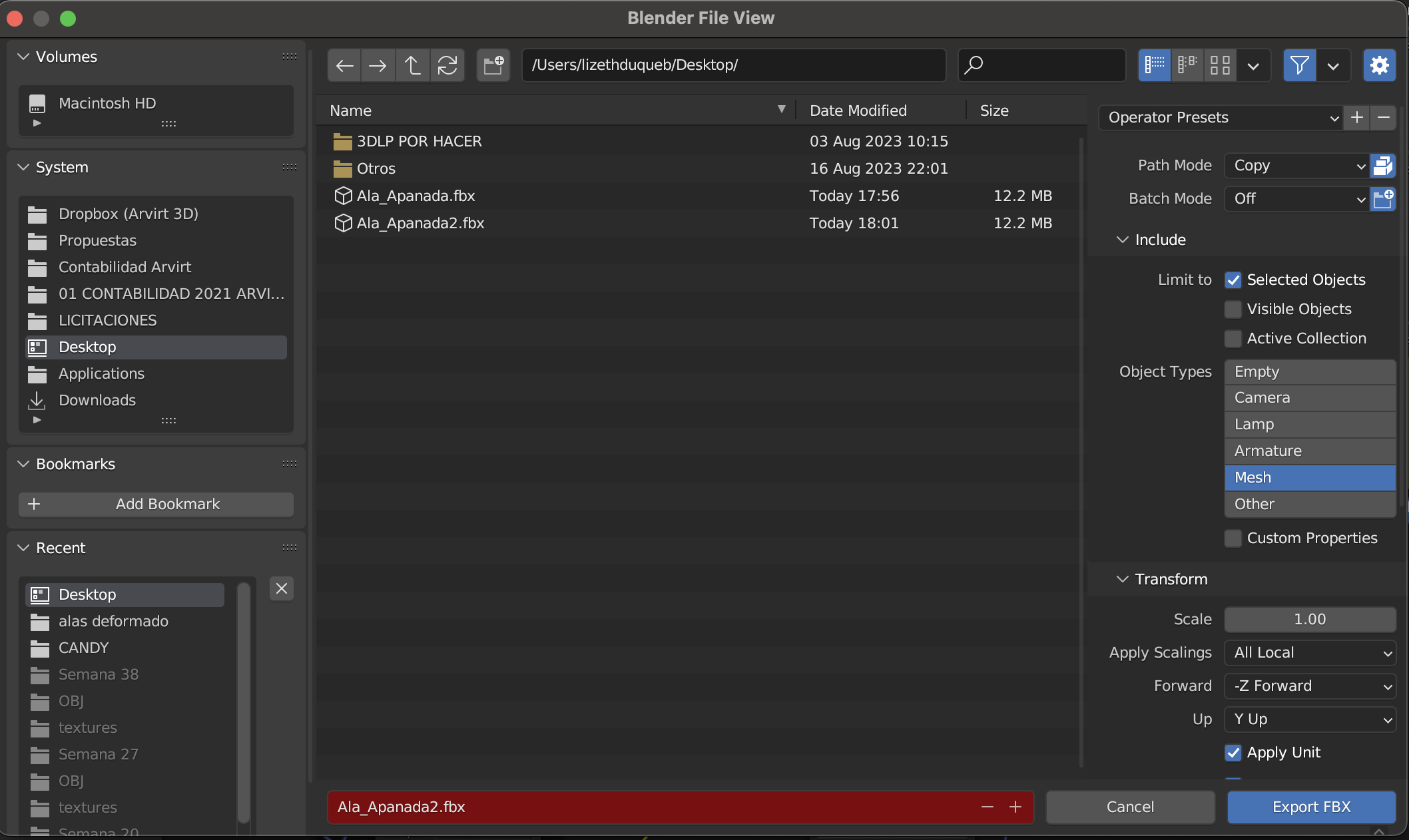Disable the Apply Unit checkbox
1409x840 pixels.
(x=1233, y=753)
